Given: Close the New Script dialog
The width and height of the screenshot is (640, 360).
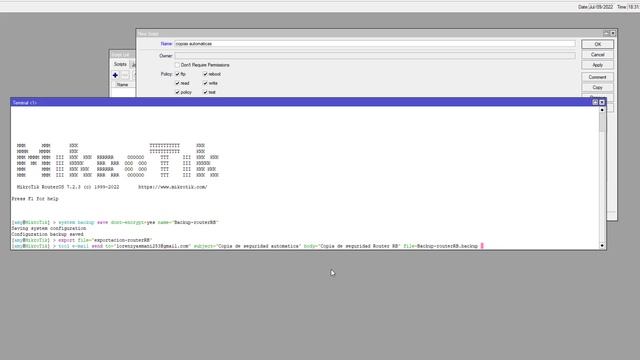Looking at the screenshot, I should 613,33.
